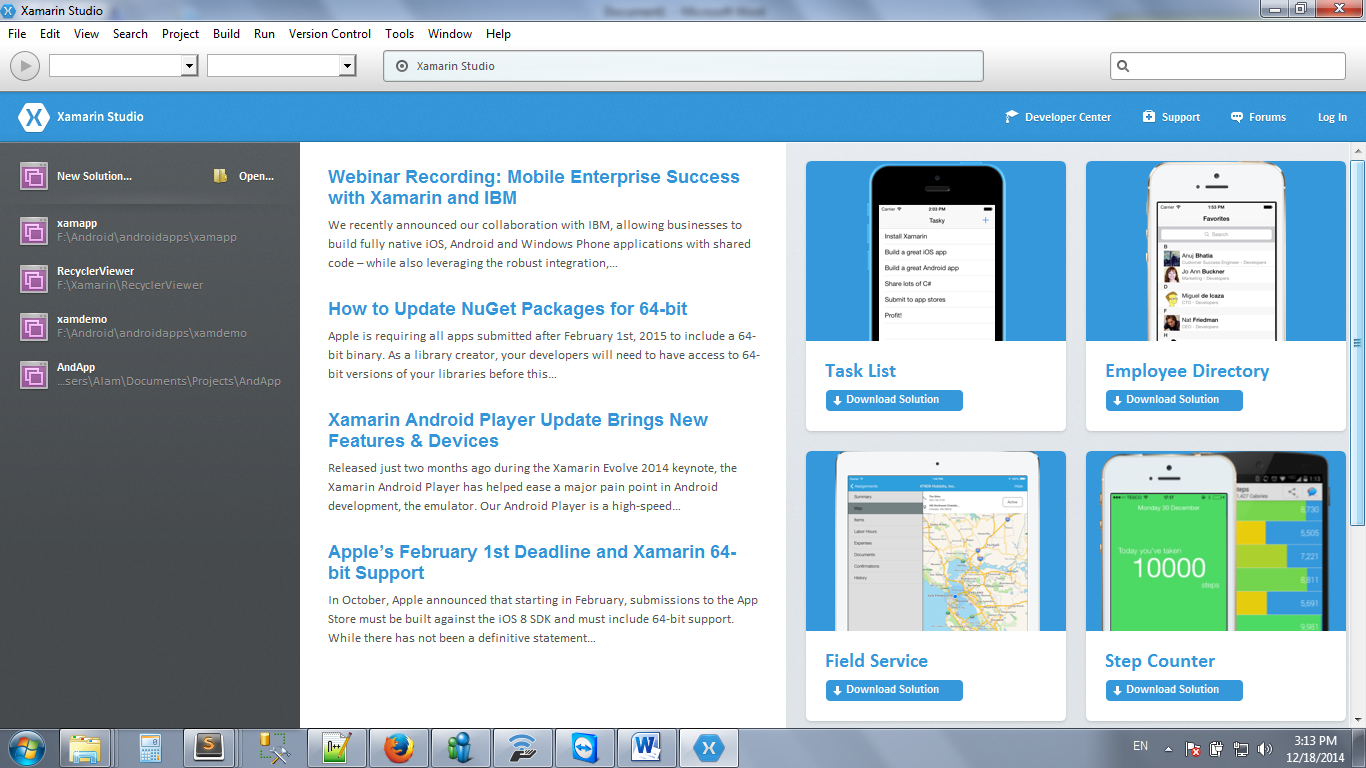Download the Employee Directory solution
The image size is (1366, 768).
[1174, 400]
